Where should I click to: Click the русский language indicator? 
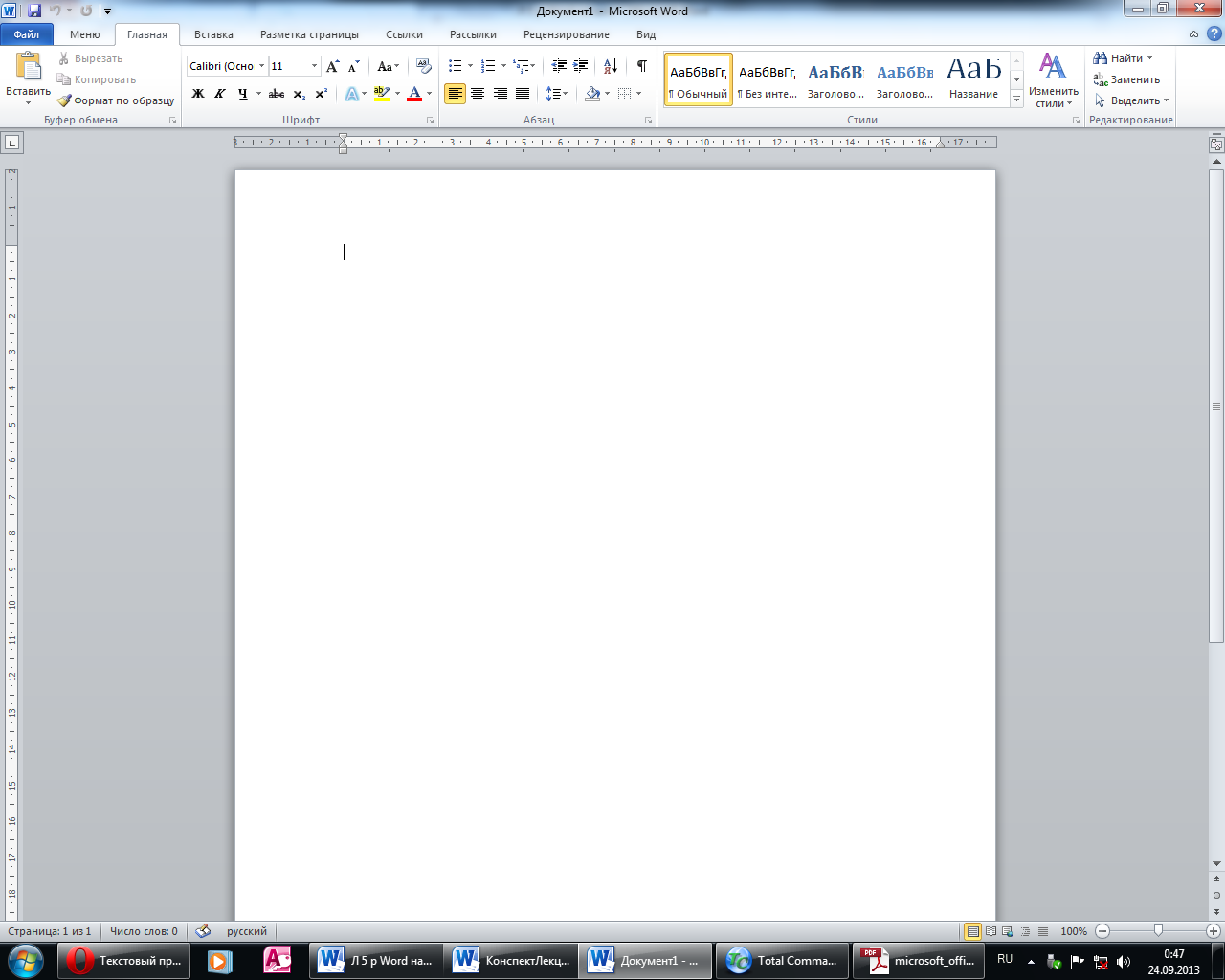coord(247,931)
